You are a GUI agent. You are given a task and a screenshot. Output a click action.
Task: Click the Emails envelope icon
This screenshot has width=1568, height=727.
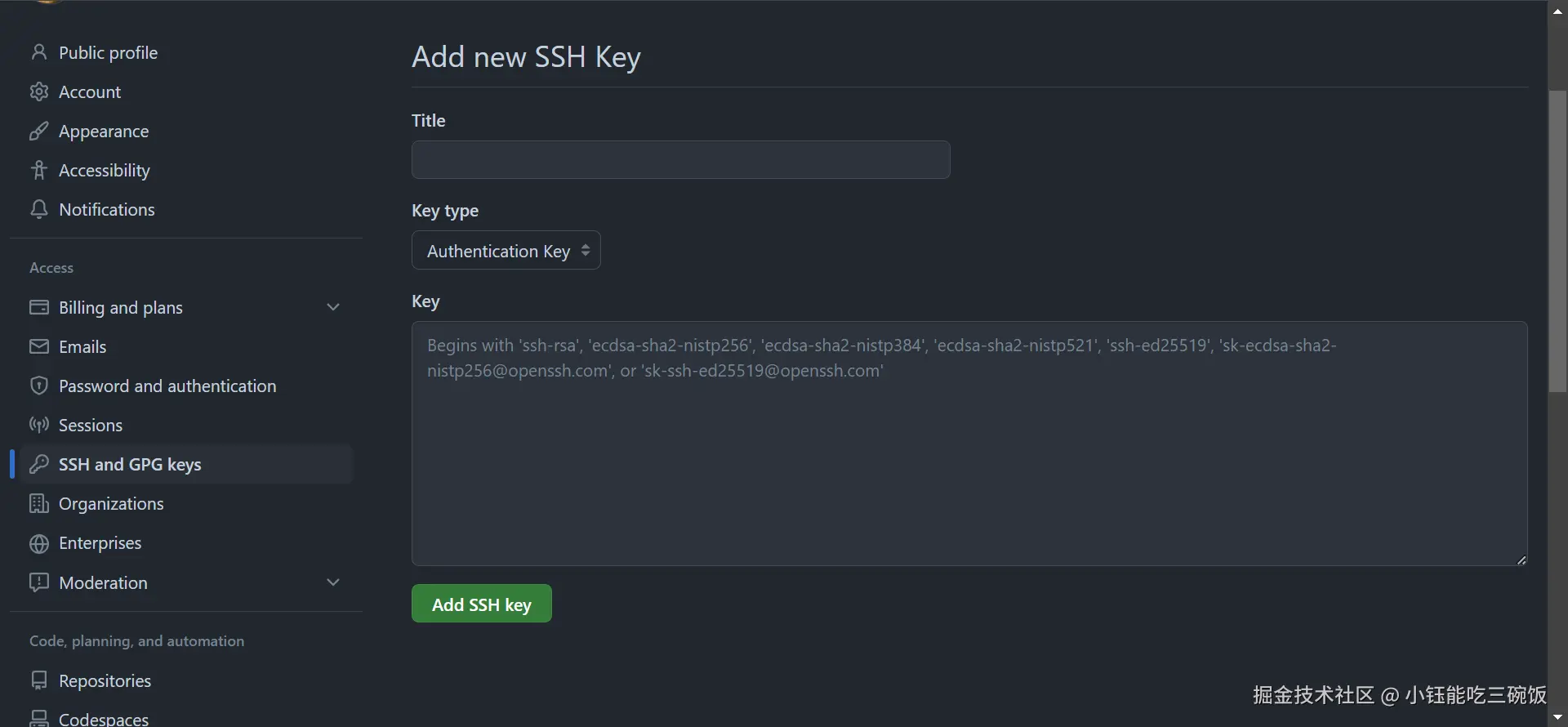point(38,346)
